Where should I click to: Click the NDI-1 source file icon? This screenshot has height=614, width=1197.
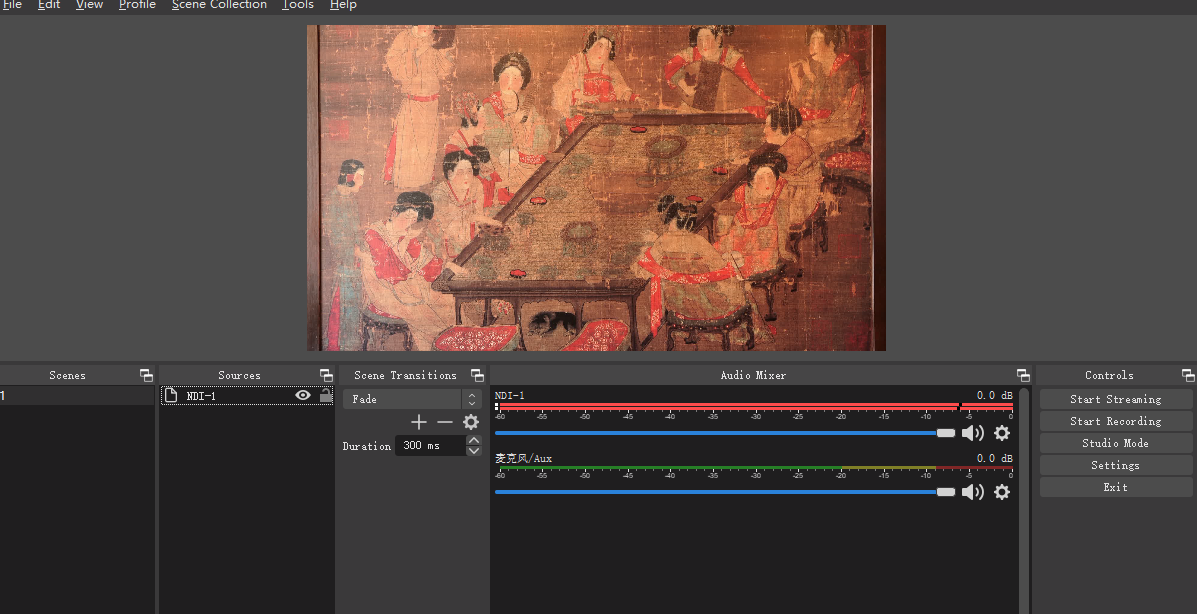coord(171,396)
